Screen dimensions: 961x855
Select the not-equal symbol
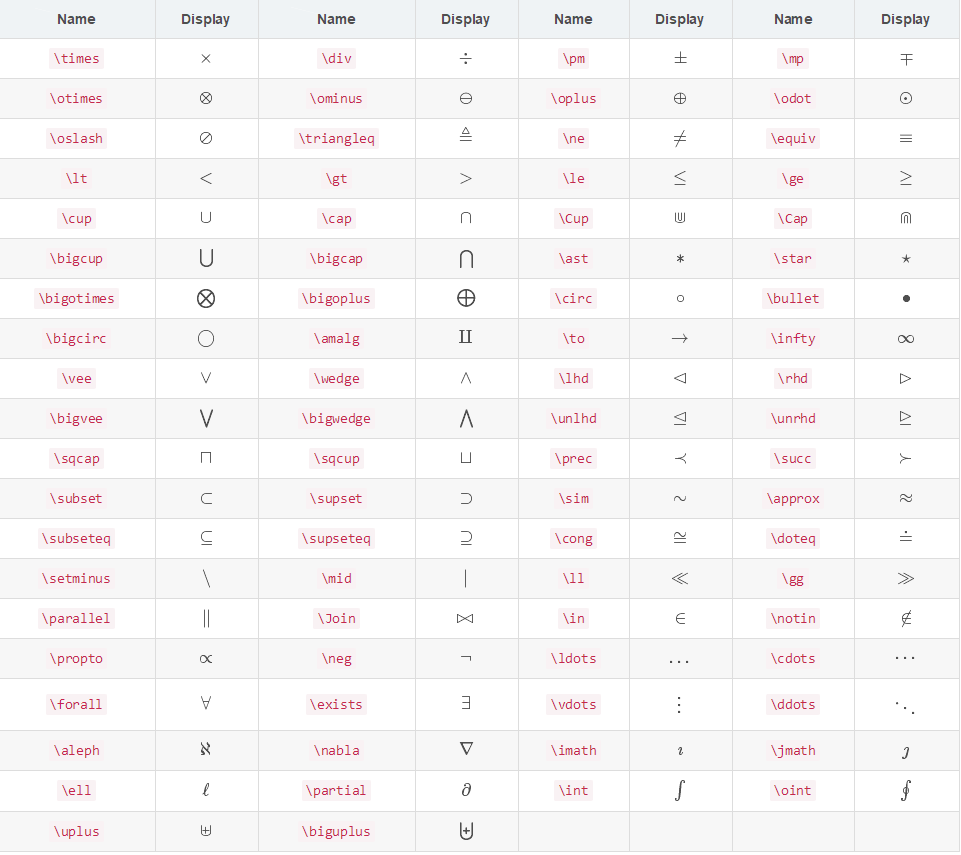680,139
